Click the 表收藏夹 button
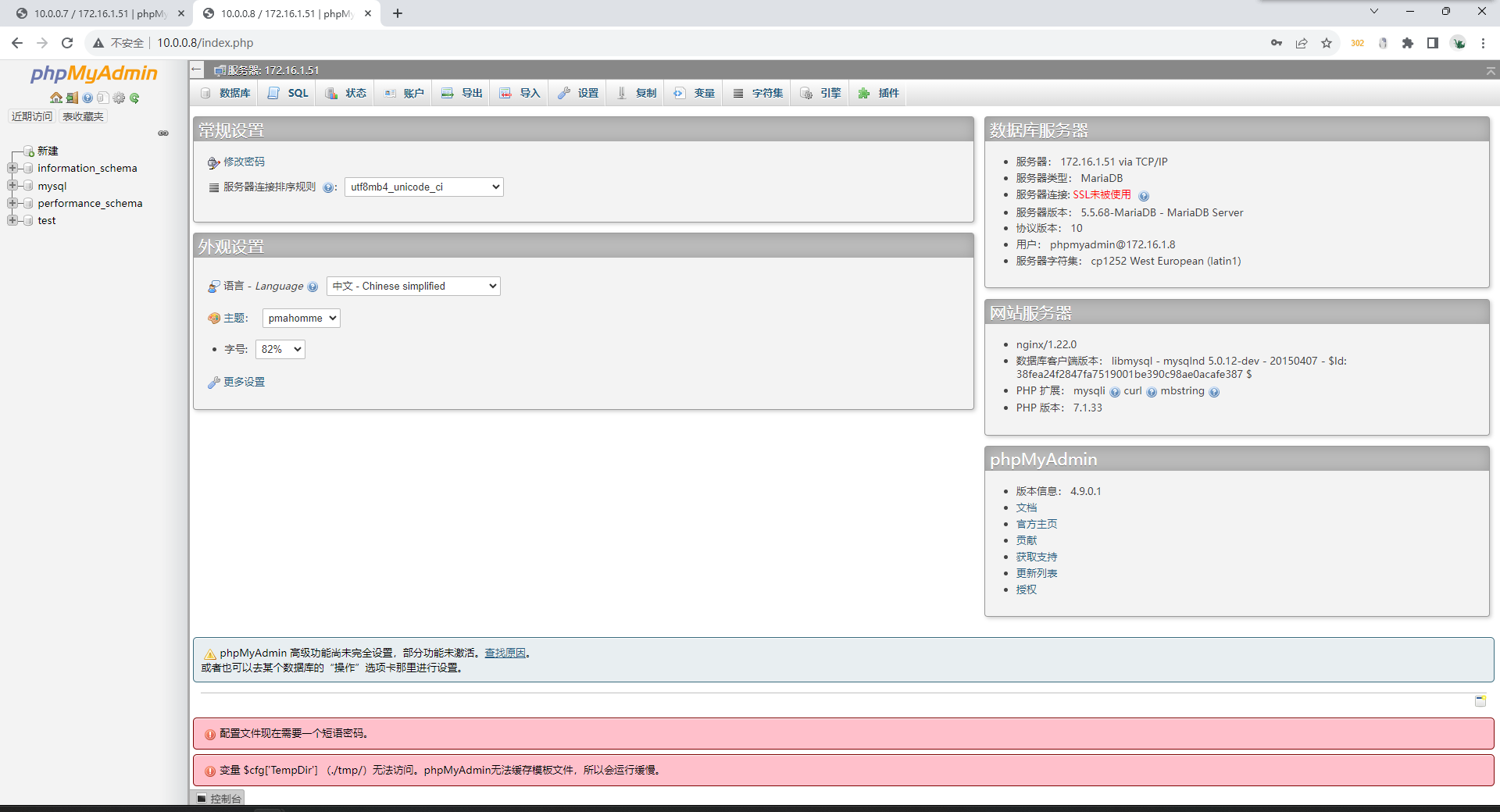Screen dimensions: 1500x812 click(x=83, y=116)
